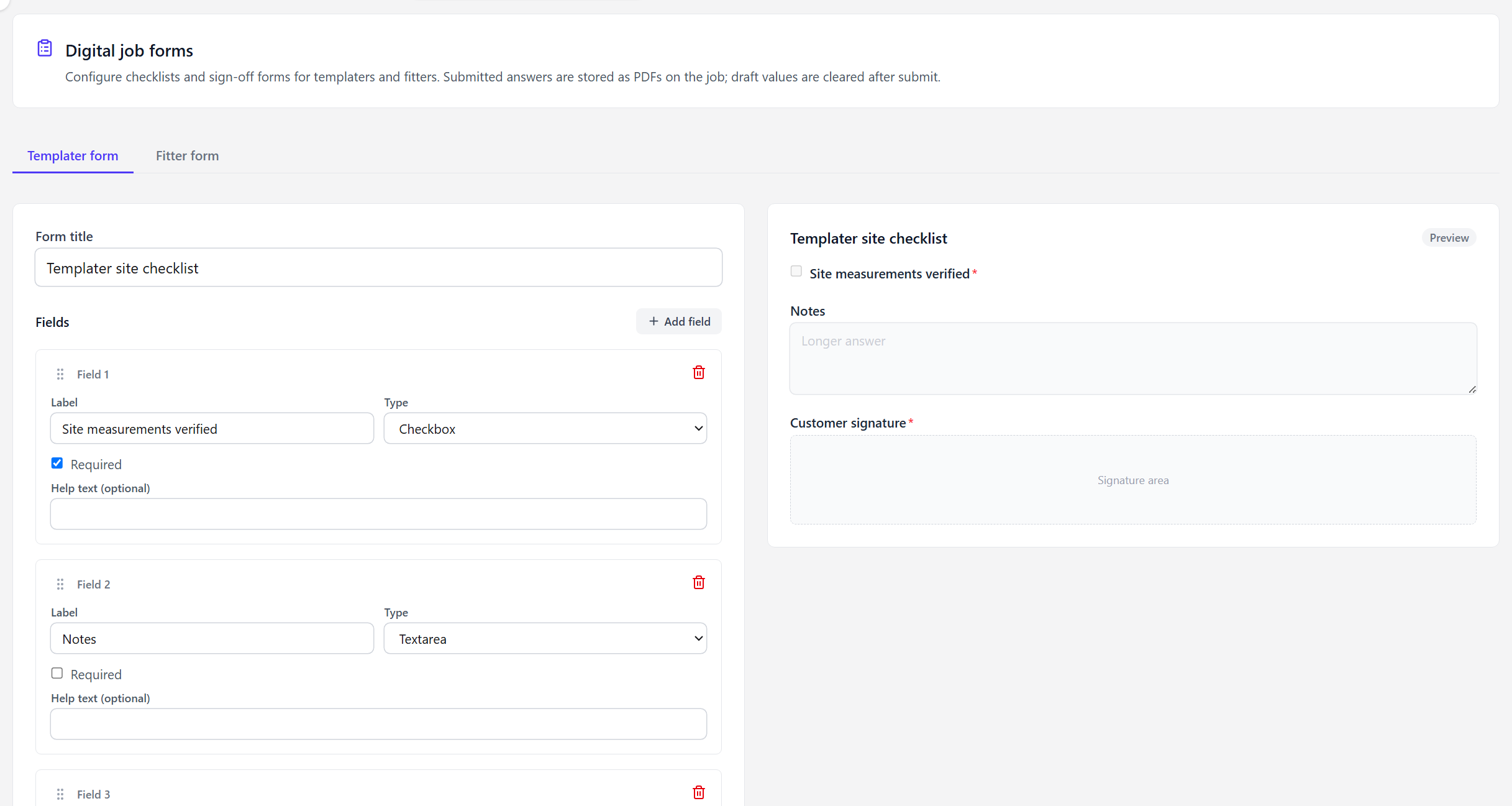
Task: Click the Customer signature label in preview
Action: click(x=848, y=423)
